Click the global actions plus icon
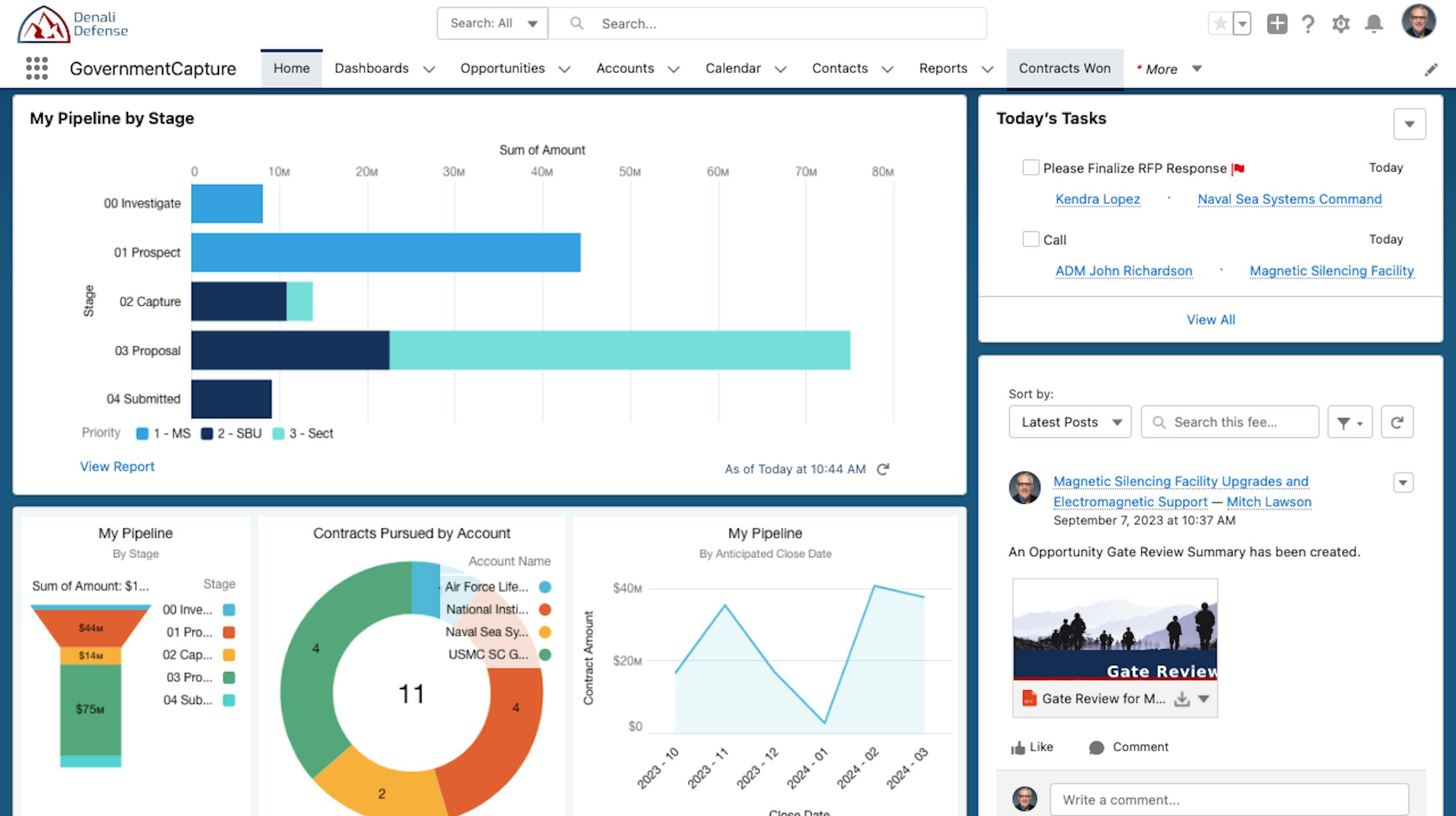This screenshot has height=816, width=1456. (1277, 24)
